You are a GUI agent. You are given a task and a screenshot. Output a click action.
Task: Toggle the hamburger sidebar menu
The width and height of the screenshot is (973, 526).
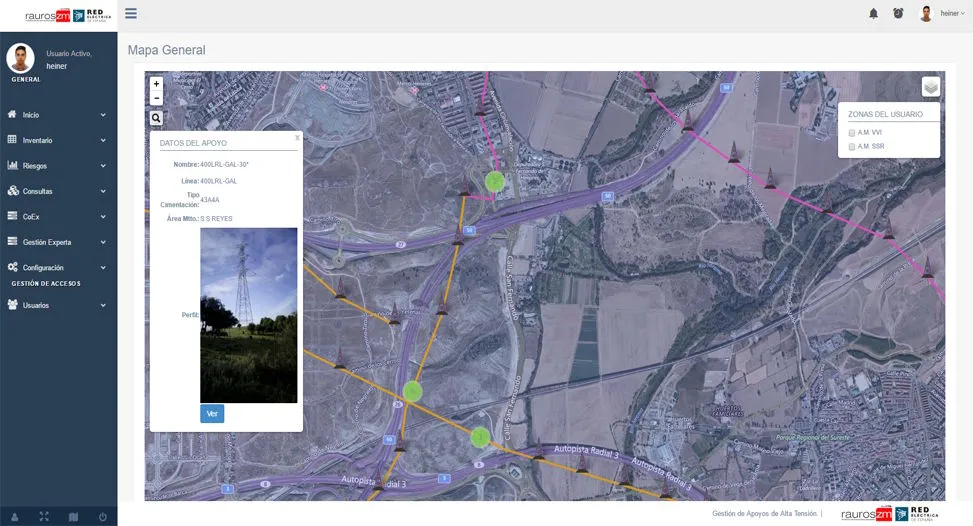(x=131, y=14)
